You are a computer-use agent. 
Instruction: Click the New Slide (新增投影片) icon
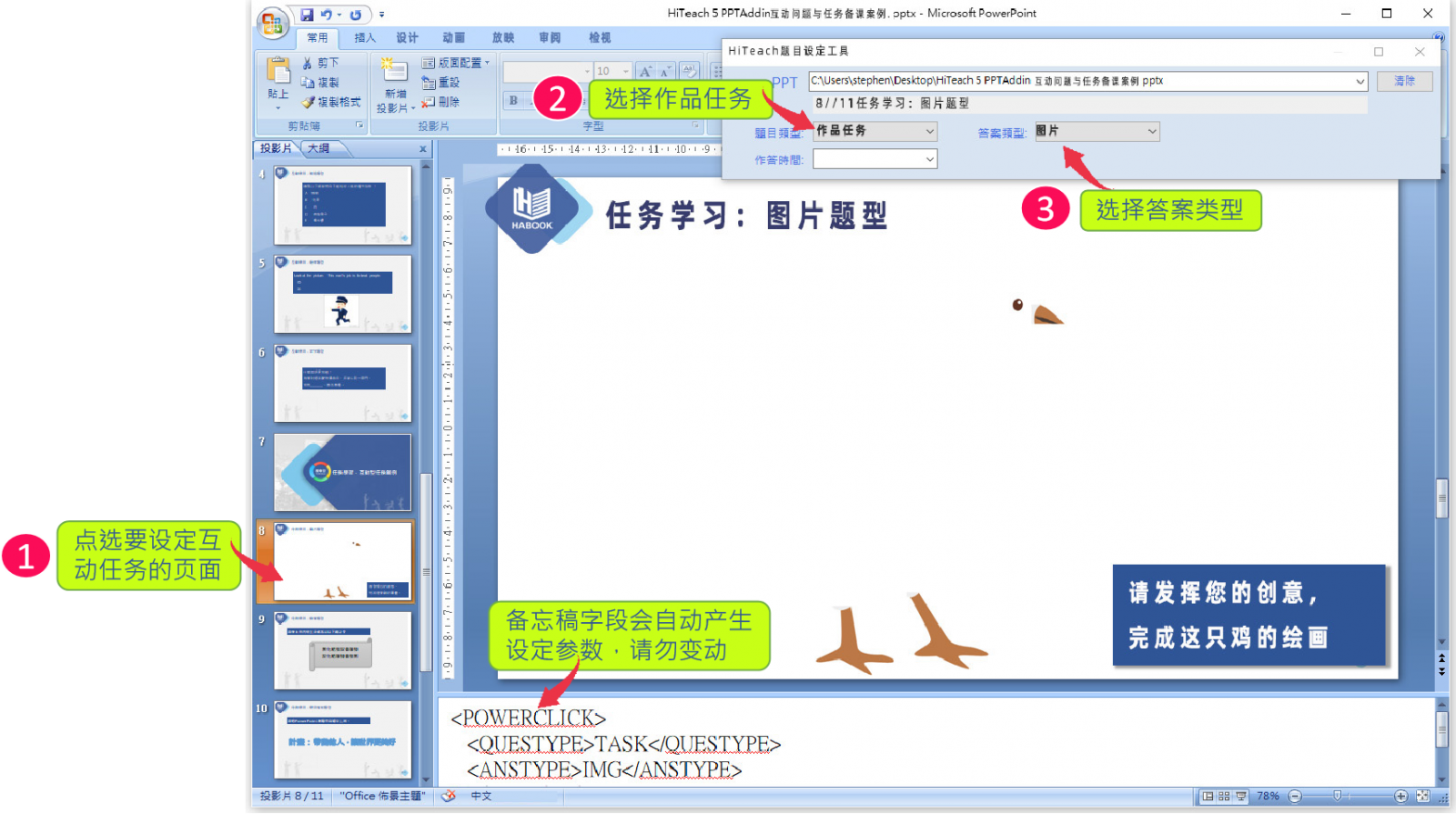(394, 71)
